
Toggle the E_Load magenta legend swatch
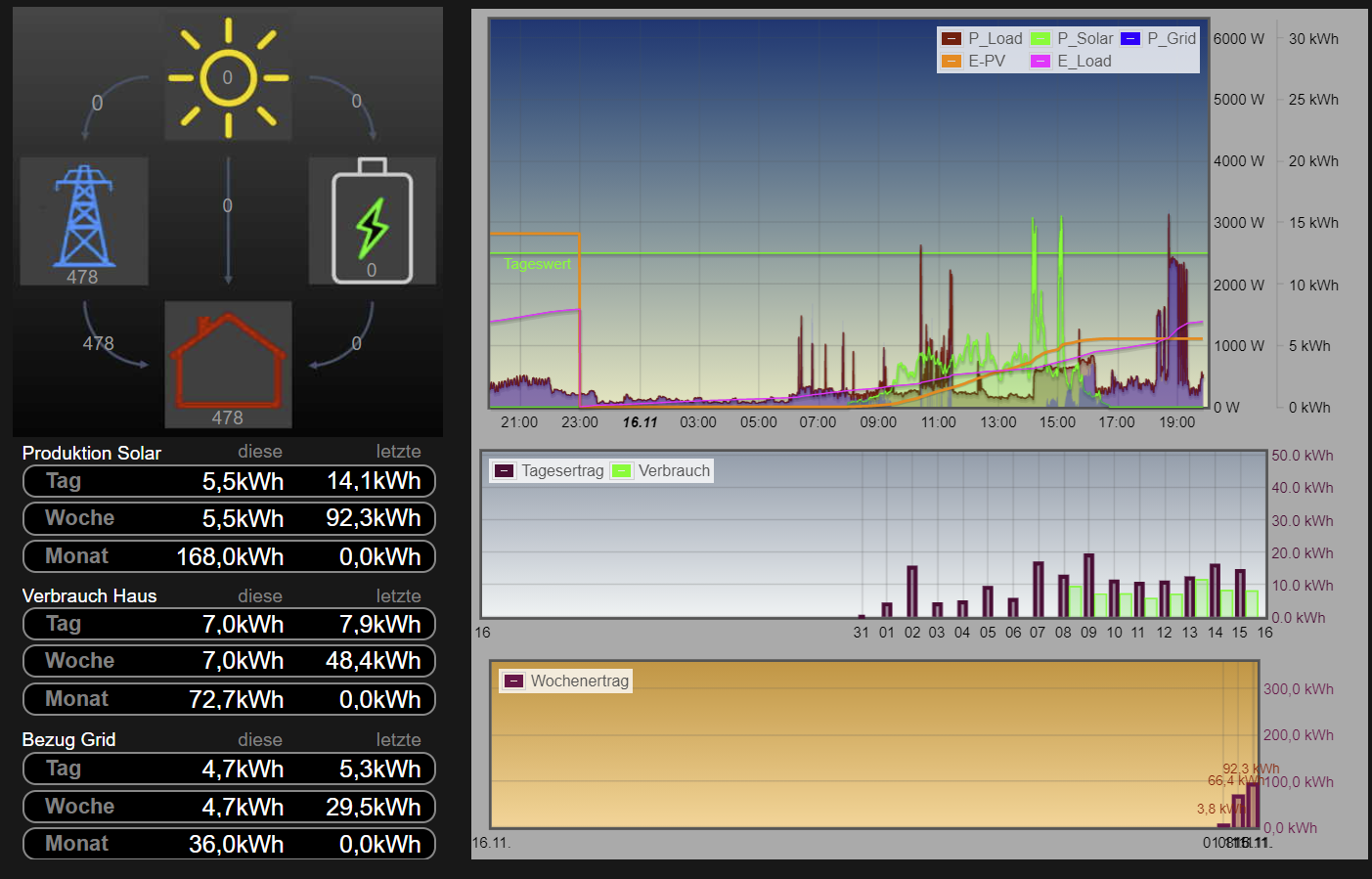(x=1040, y=61)
